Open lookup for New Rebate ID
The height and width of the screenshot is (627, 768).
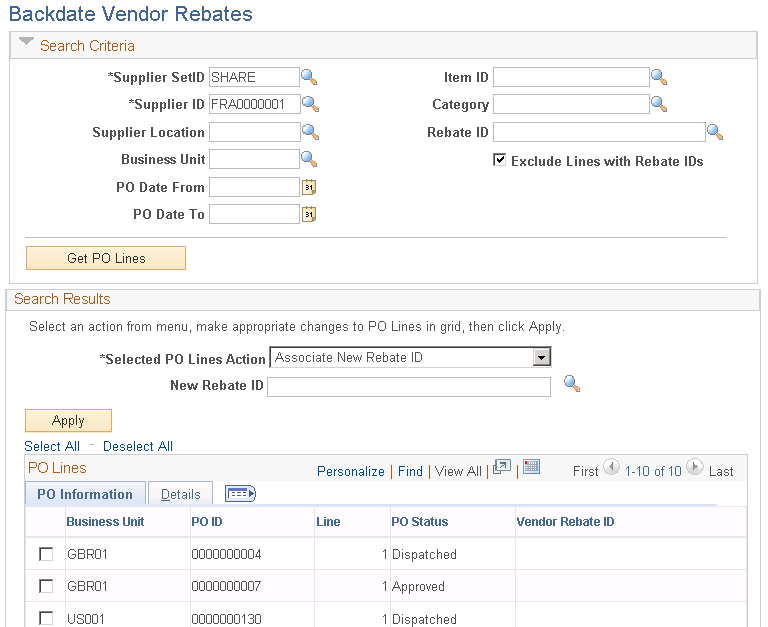click(x=572, y=384)
